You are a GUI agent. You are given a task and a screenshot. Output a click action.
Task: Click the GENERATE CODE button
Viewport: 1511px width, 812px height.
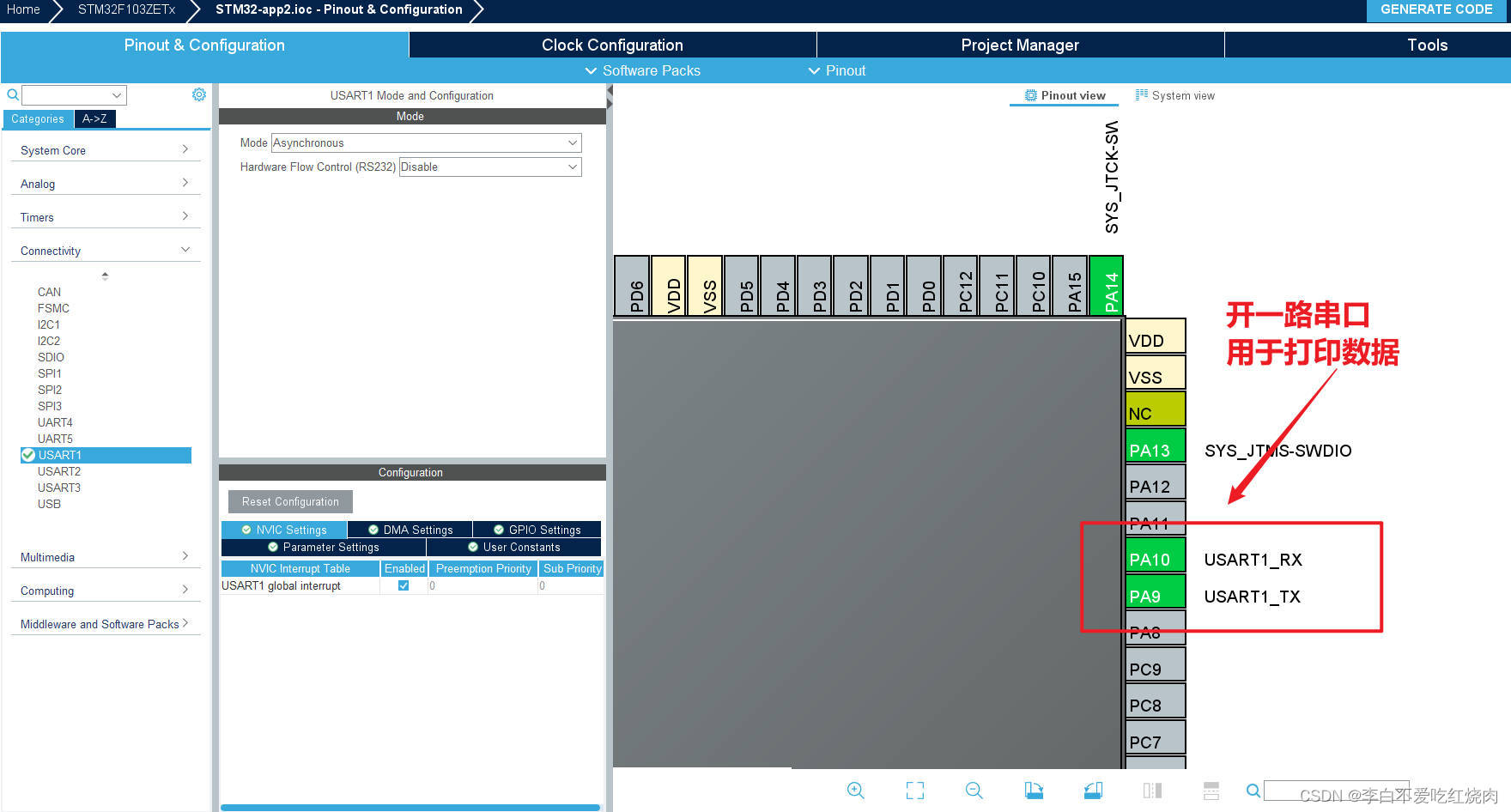click(1436, 9)
